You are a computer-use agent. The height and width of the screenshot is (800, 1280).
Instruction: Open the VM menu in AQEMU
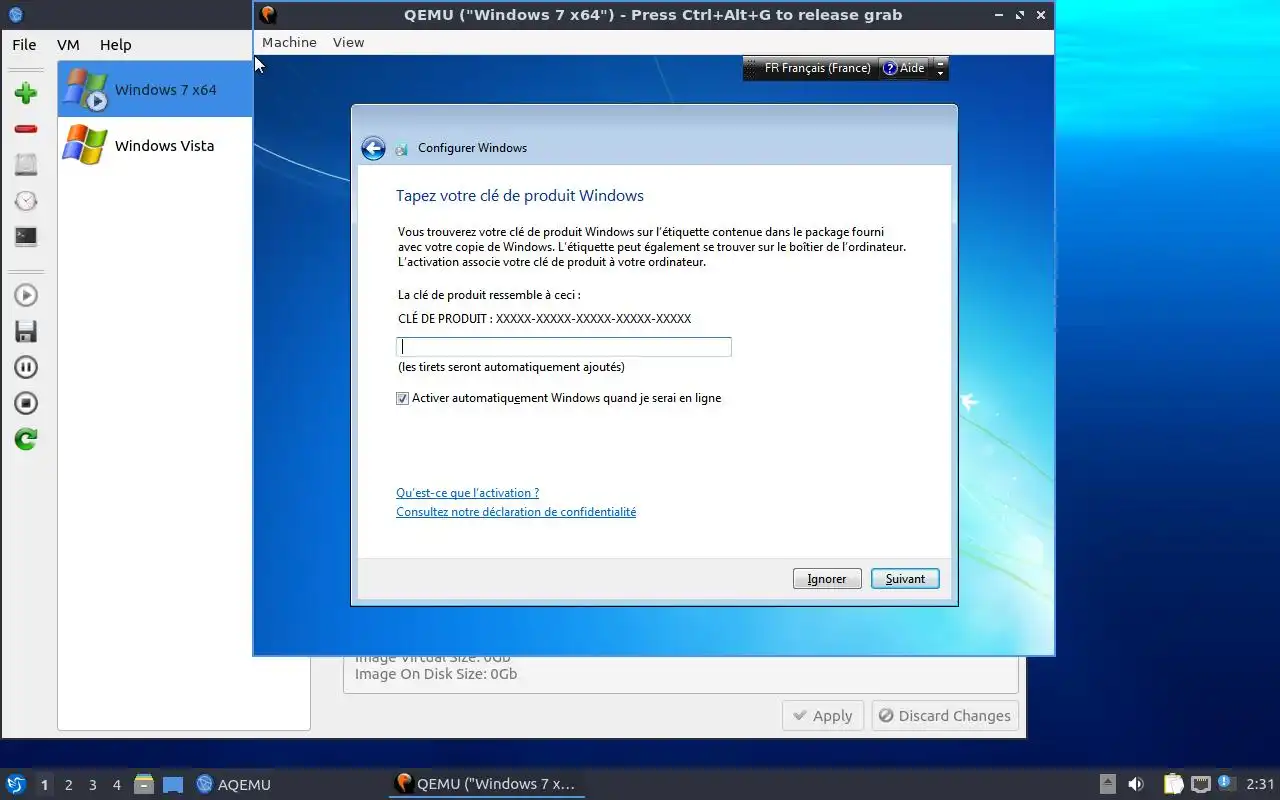(68, 44)
